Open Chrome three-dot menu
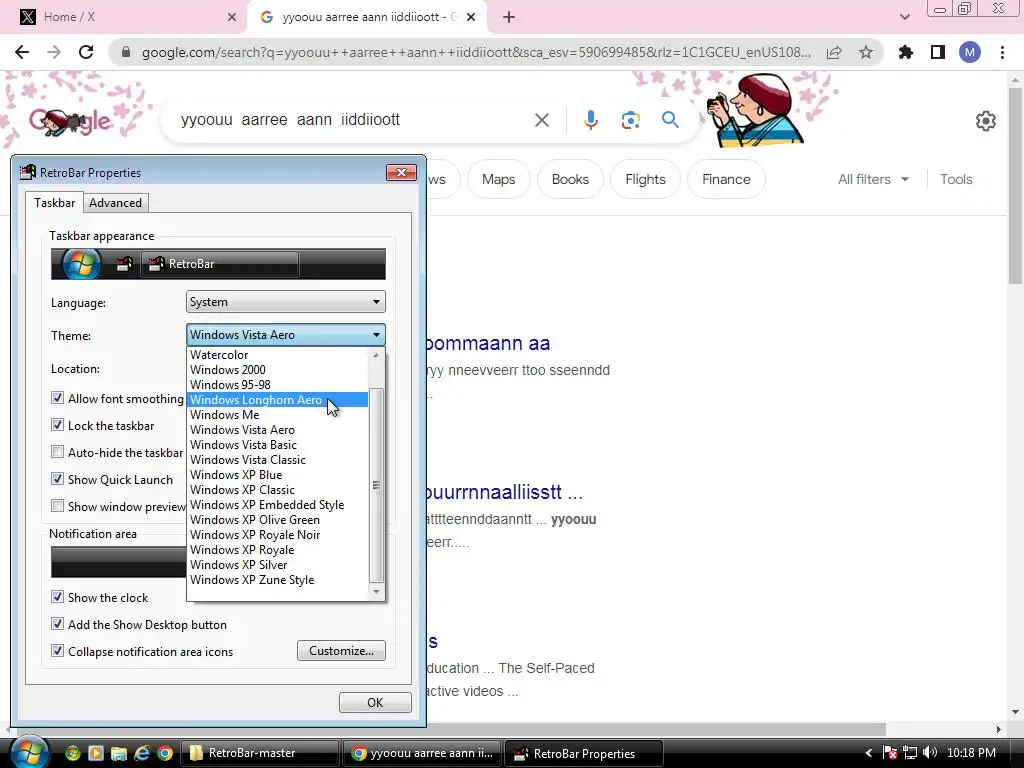1024x768 pixels. point(1002,52)
